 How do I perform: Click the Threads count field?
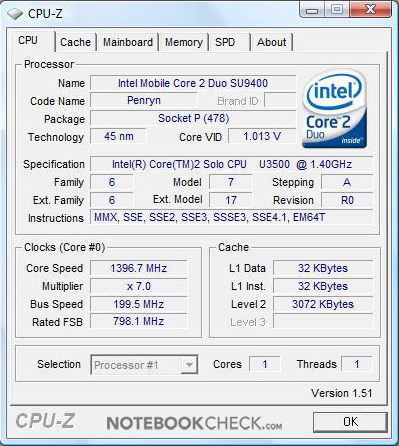(357, 364)
